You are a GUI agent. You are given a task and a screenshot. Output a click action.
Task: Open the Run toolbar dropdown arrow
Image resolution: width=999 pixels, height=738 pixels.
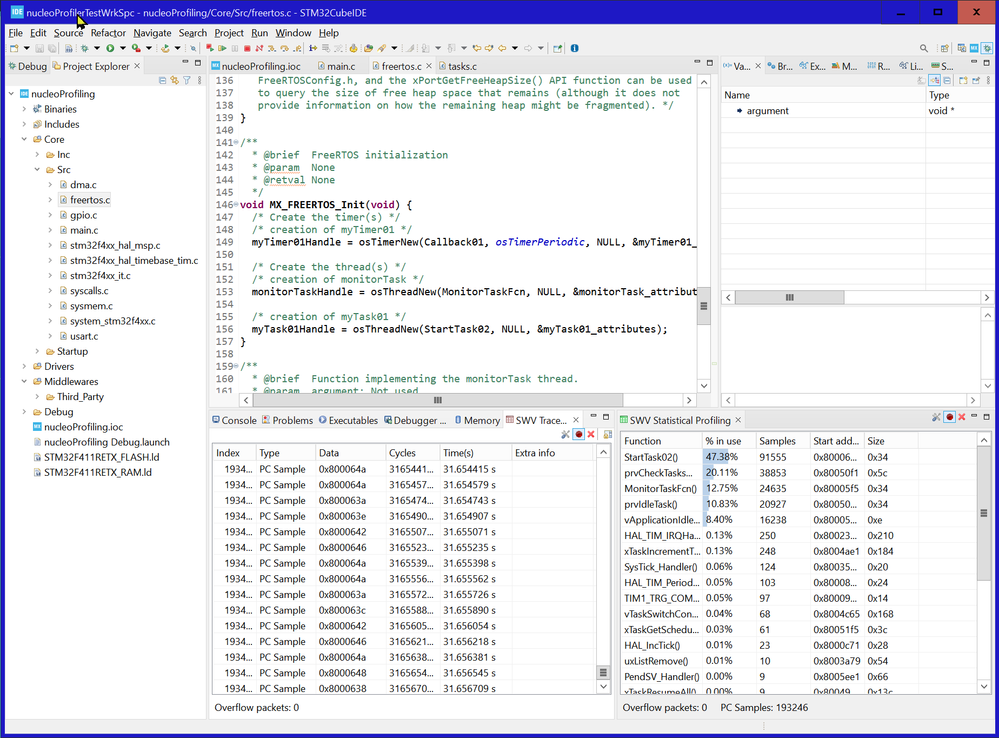pyautogui.click(x=122, y=48)
